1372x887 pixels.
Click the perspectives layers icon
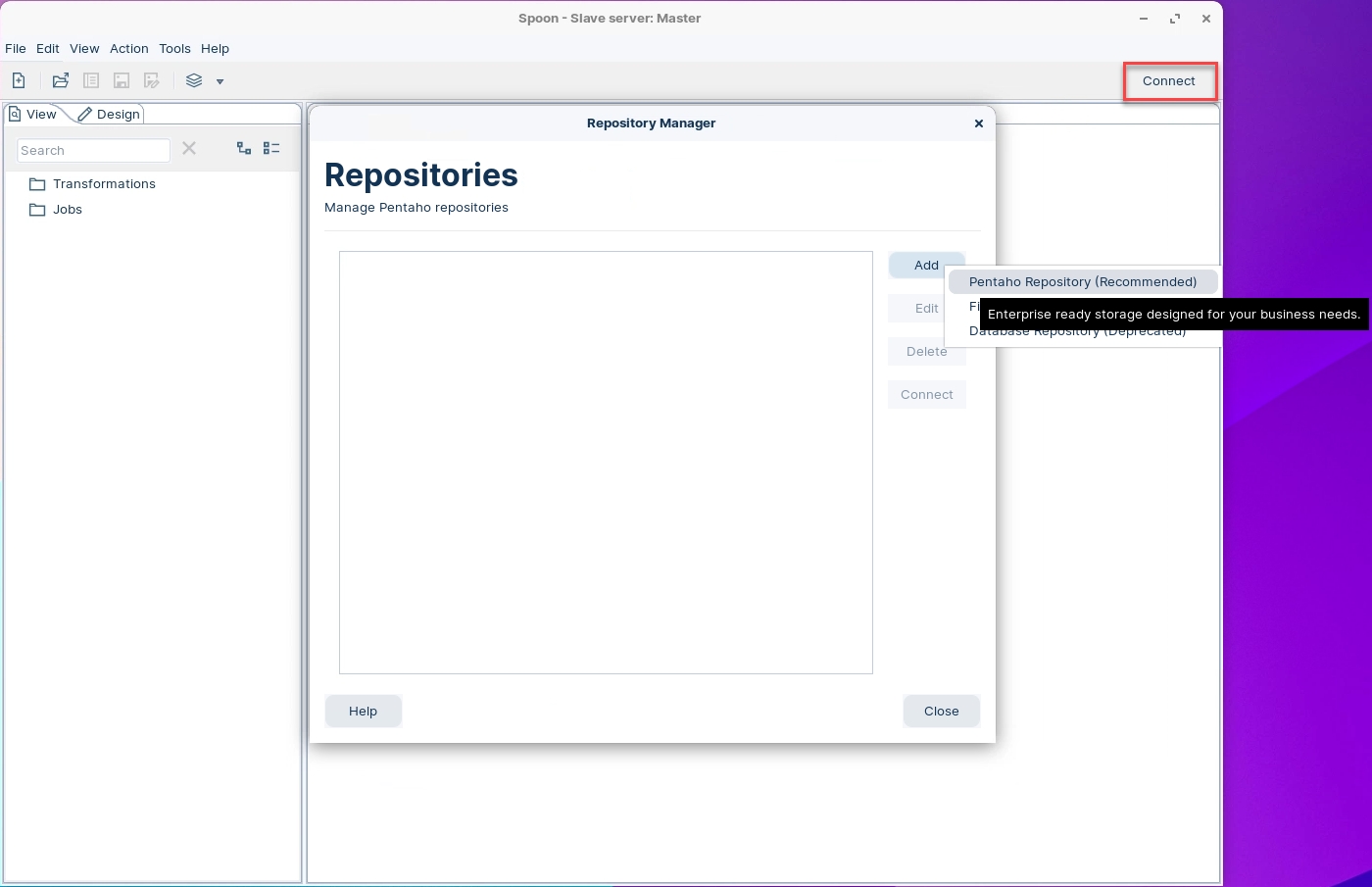click(x=194, y=80)
